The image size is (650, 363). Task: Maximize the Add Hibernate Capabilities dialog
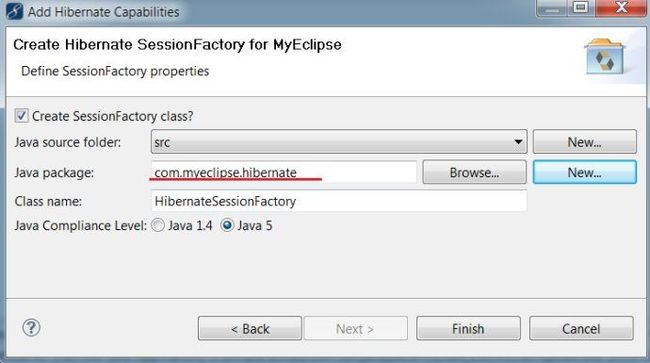pyautogui.click(x=580, y=7)
